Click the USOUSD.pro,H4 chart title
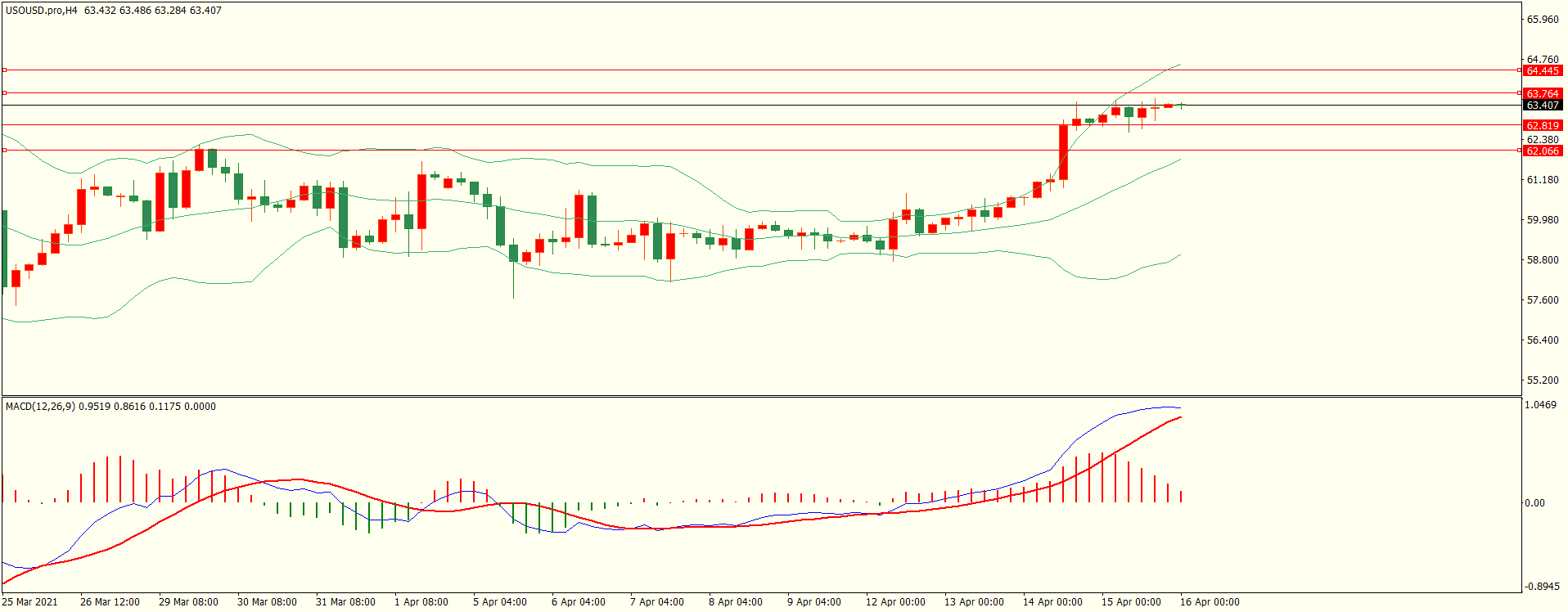The width and height of the screenshot is (1568, 612). [41, 11]
